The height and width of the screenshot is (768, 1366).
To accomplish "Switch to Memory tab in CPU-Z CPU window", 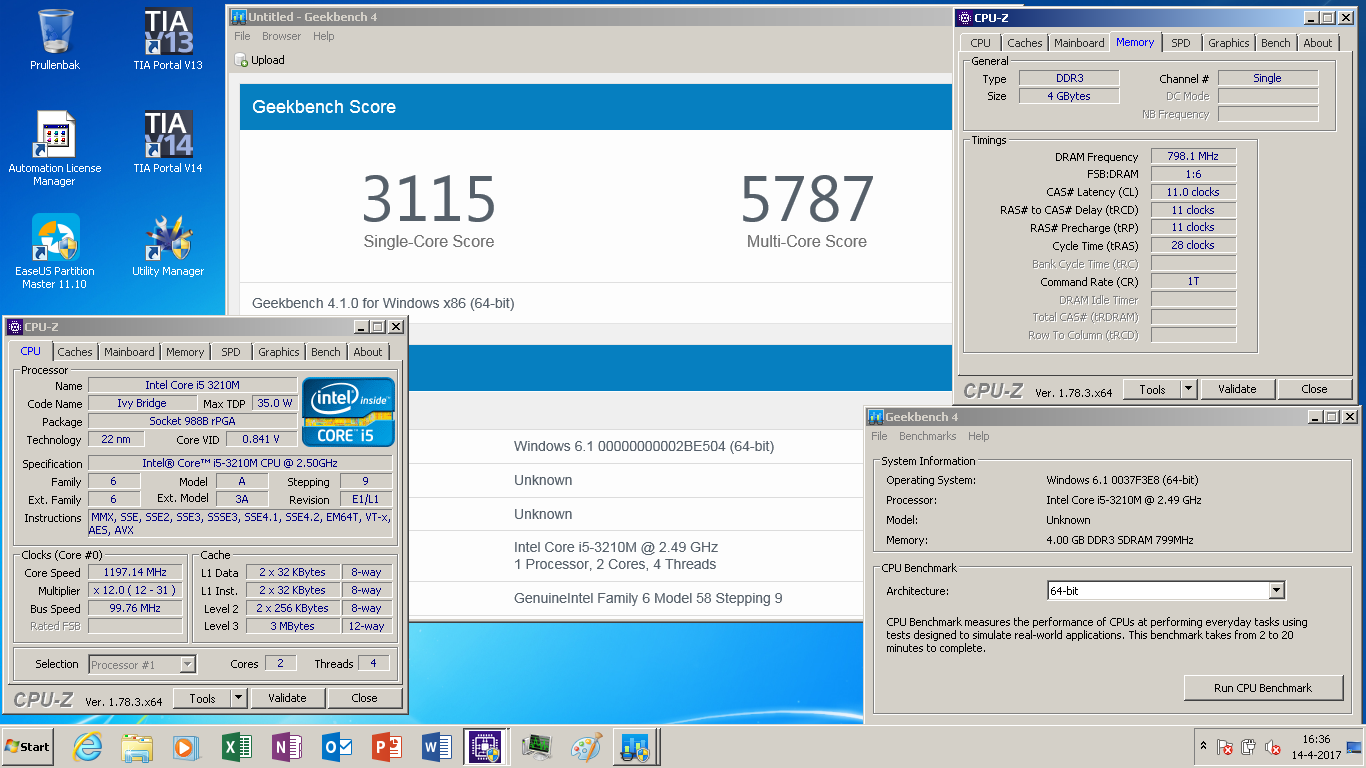I will pos(185,352).
